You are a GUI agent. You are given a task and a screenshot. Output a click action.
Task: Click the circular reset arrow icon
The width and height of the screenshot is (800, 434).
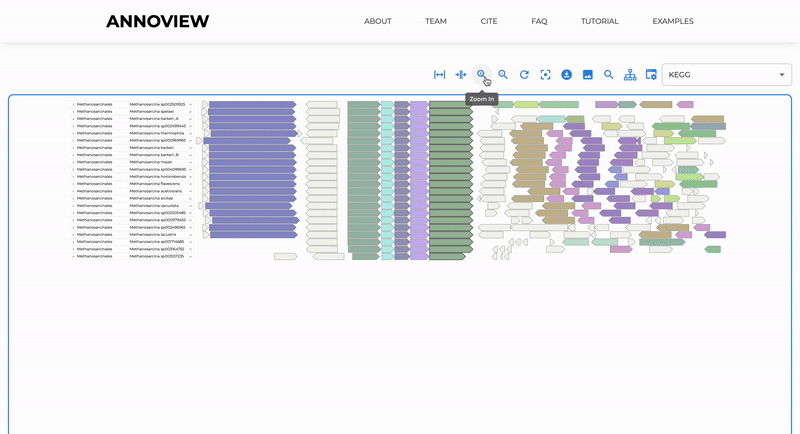[524, 74]
